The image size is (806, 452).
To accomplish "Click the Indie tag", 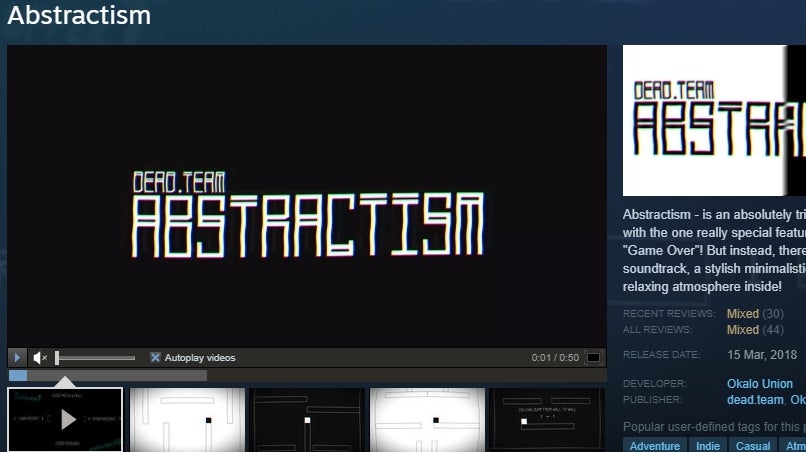I will [708, 446].
